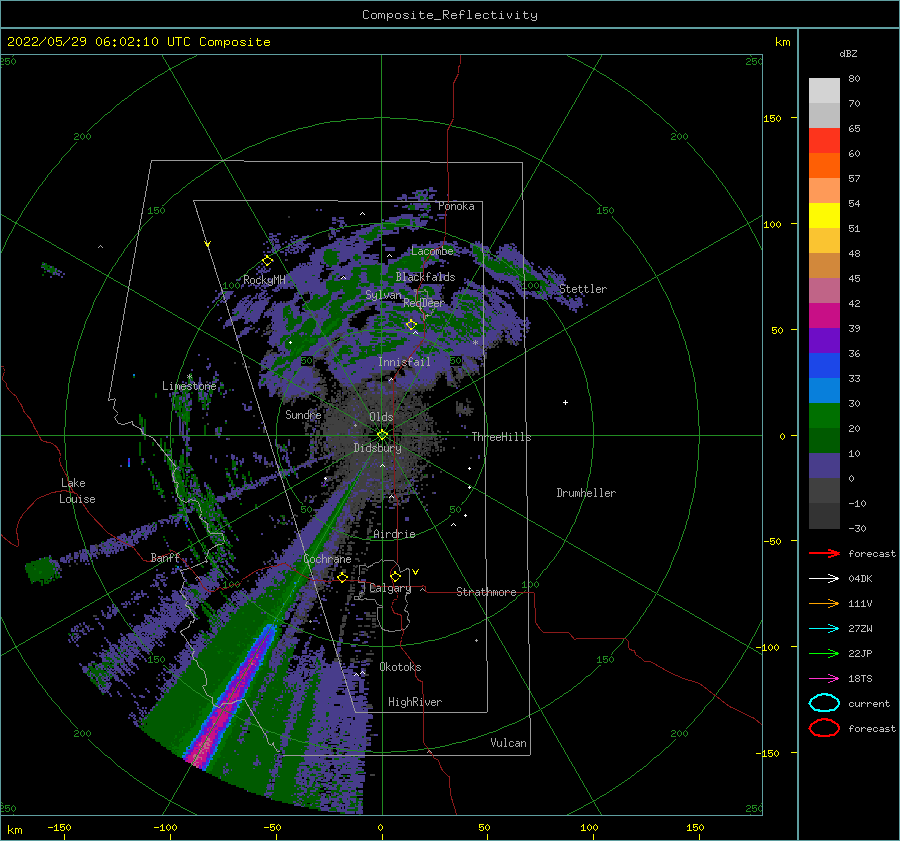Click the current legend label

(x=869, y=703)
